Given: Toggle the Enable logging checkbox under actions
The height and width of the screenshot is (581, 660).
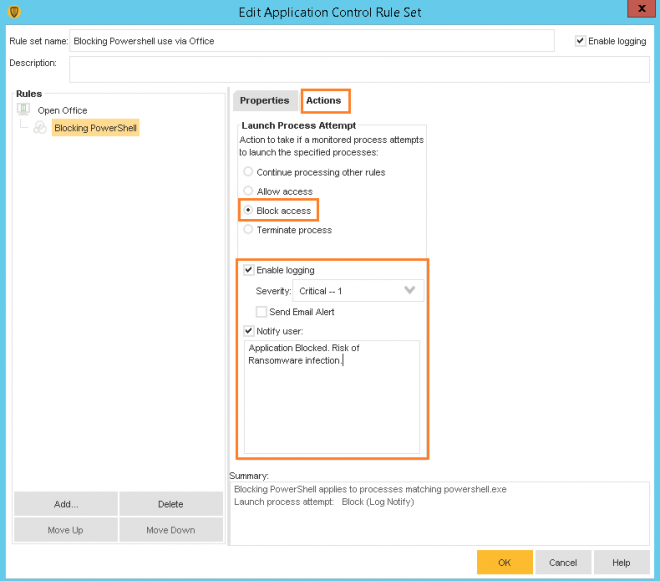Looking at the screenshot, I should [249, 270].
